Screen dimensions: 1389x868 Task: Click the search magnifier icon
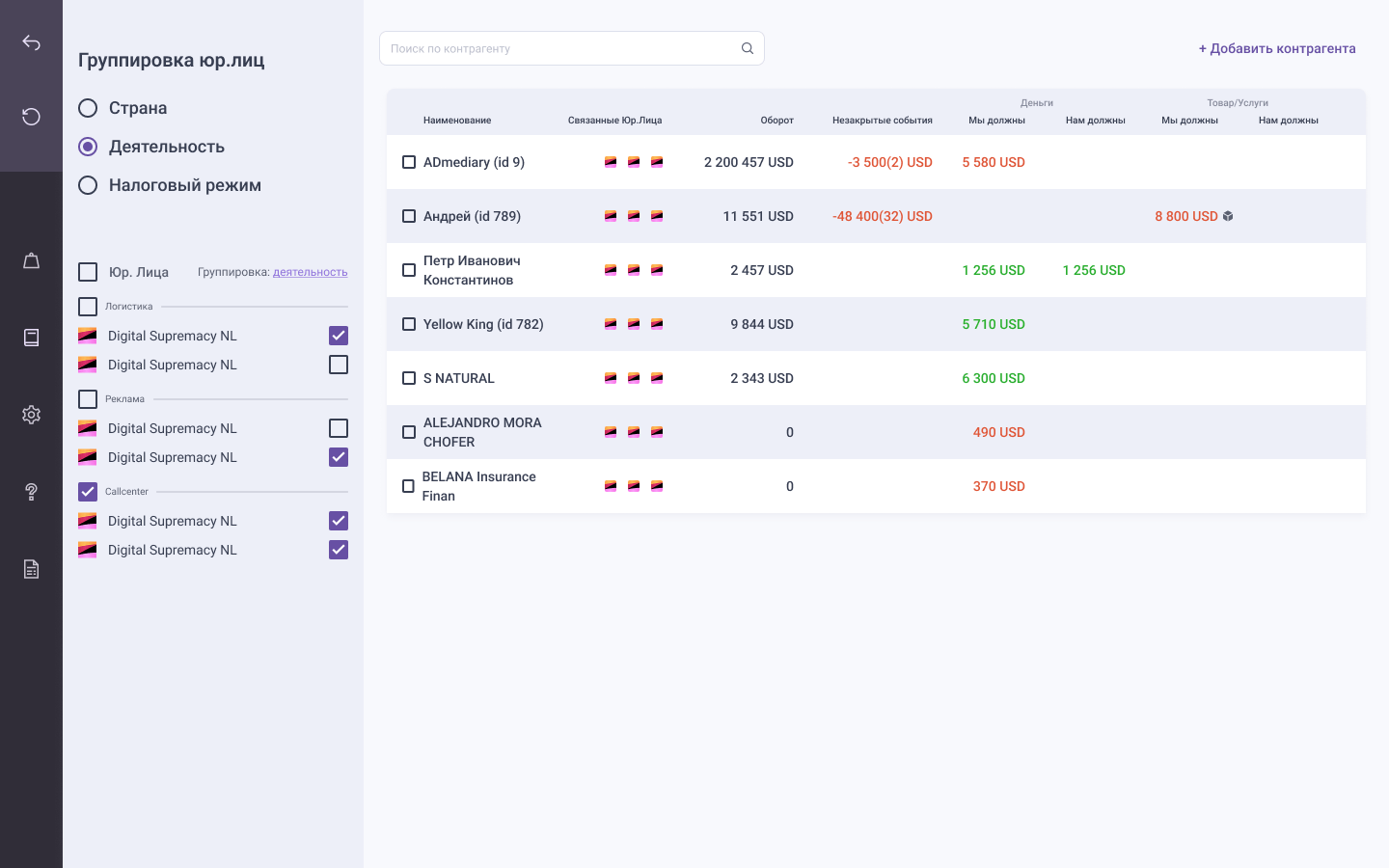click(x=748, y=48)
